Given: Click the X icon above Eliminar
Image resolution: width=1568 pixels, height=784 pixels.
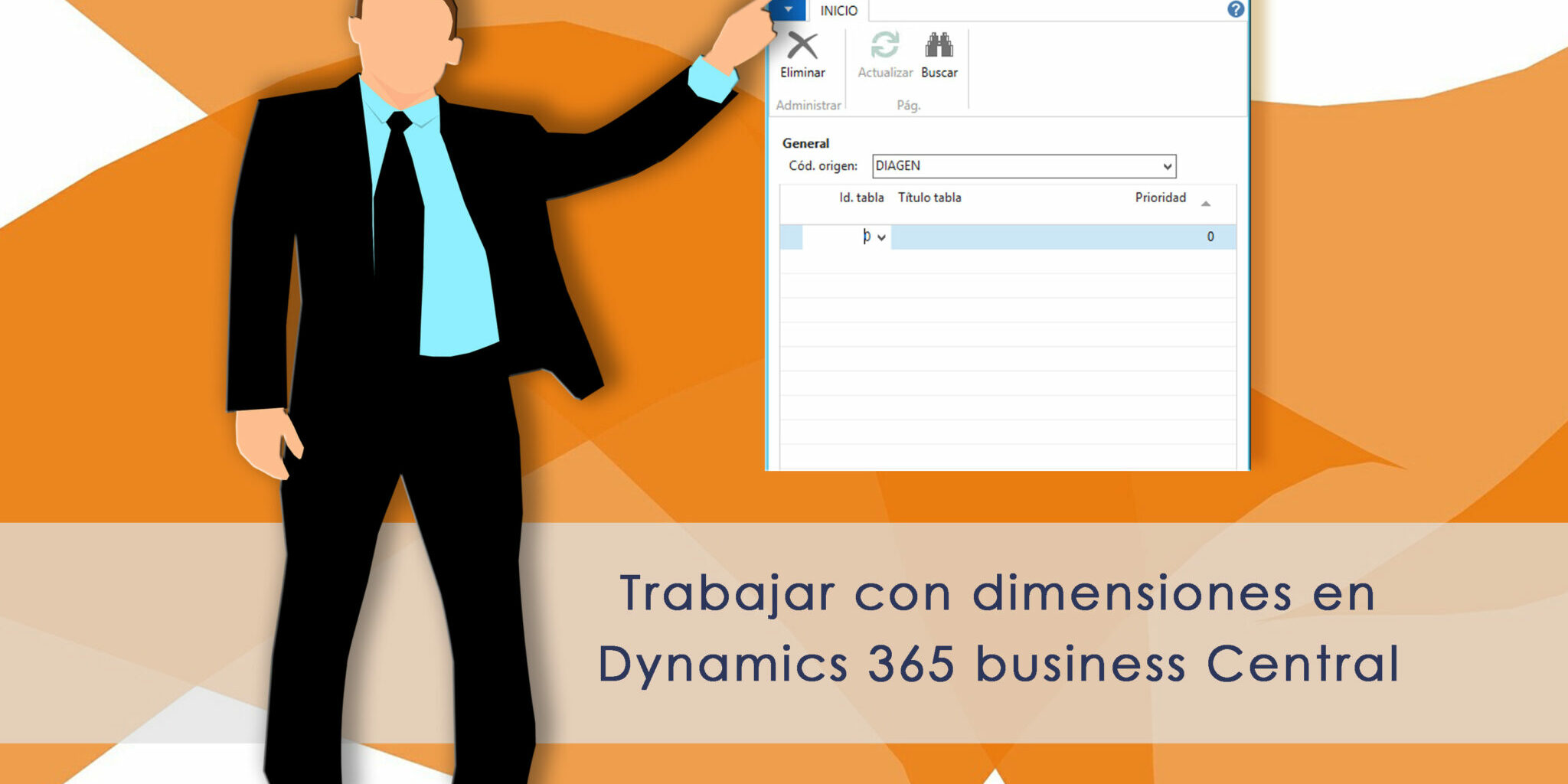Looking at the screenshot, I should 801,46.
